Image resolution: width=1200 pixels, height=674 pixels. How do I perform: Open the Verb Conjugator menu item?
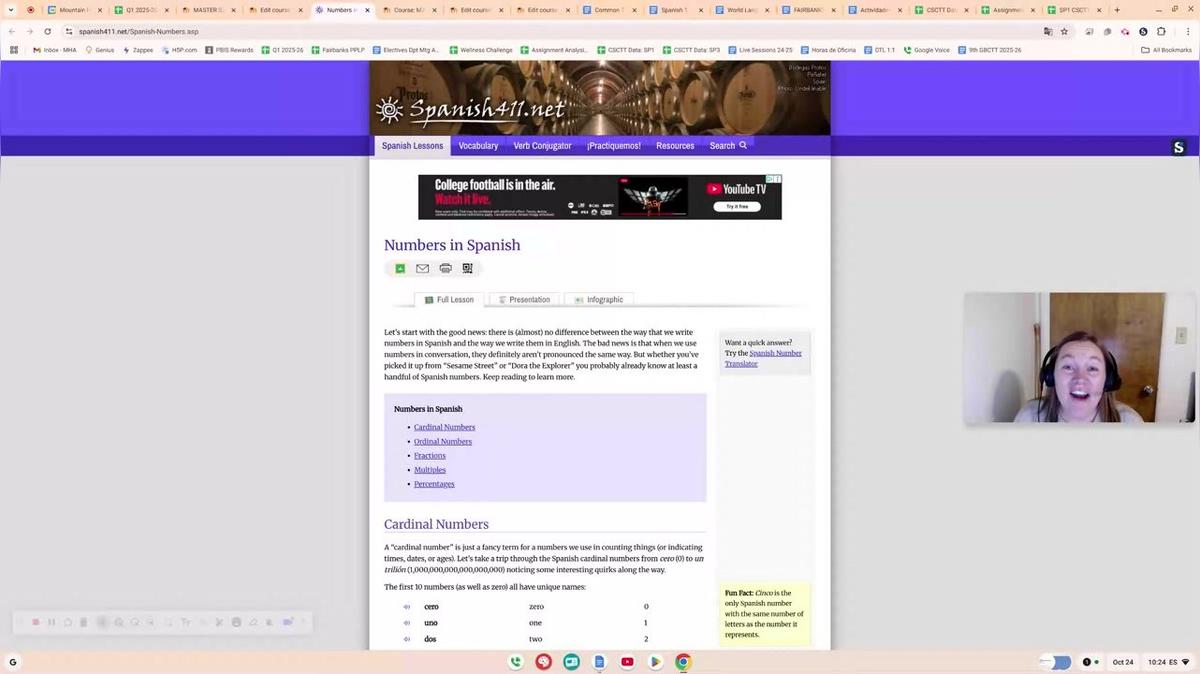coord(542,146)
